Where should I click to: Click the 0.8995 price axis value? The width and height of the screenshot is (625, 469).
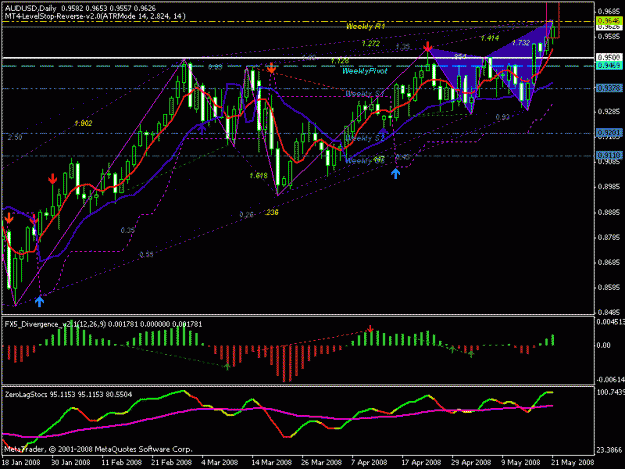(609, 187)
